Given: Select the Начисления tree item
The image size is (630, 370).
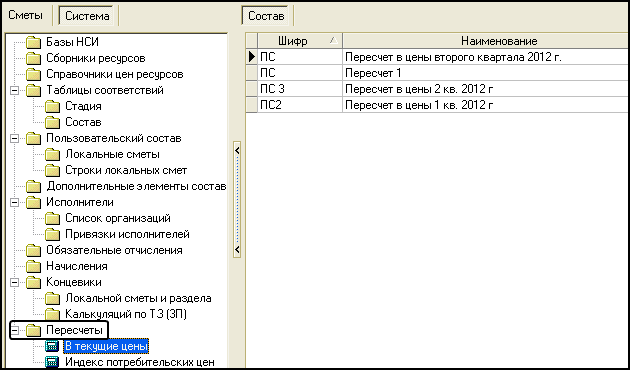Looking at the screenshot, I should click(77, 266).
